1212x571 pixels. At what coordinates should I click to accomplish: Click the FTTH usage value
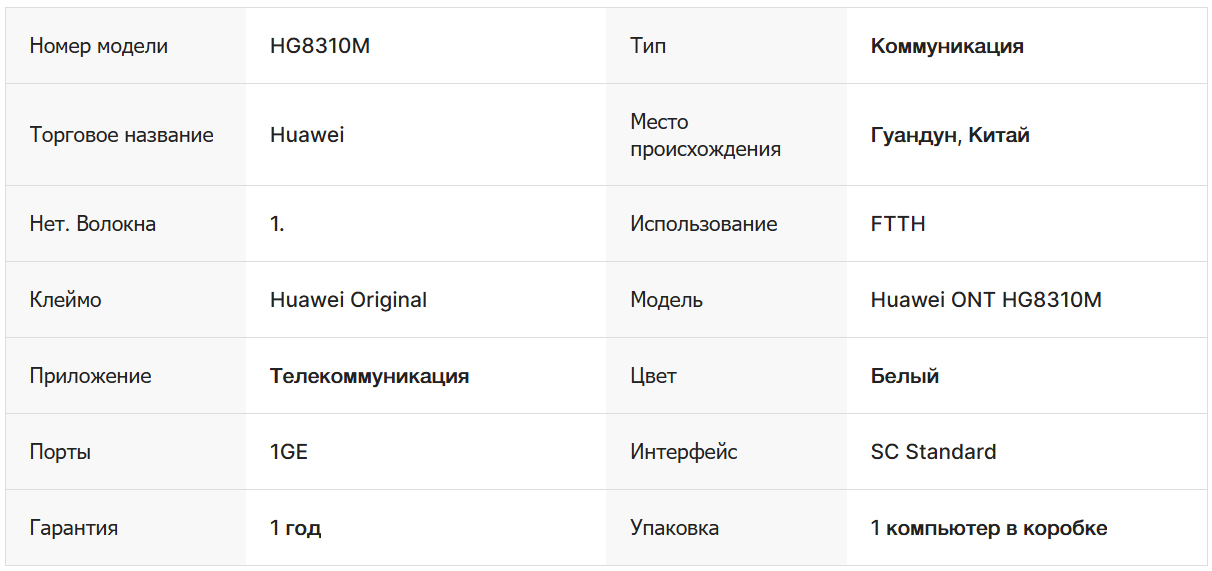(x=898, y=224)
